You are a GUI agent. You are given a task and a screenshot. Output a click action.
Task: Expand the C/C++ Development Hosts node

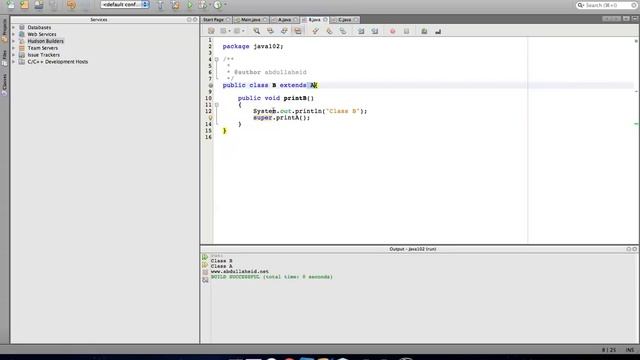[13, 62]
